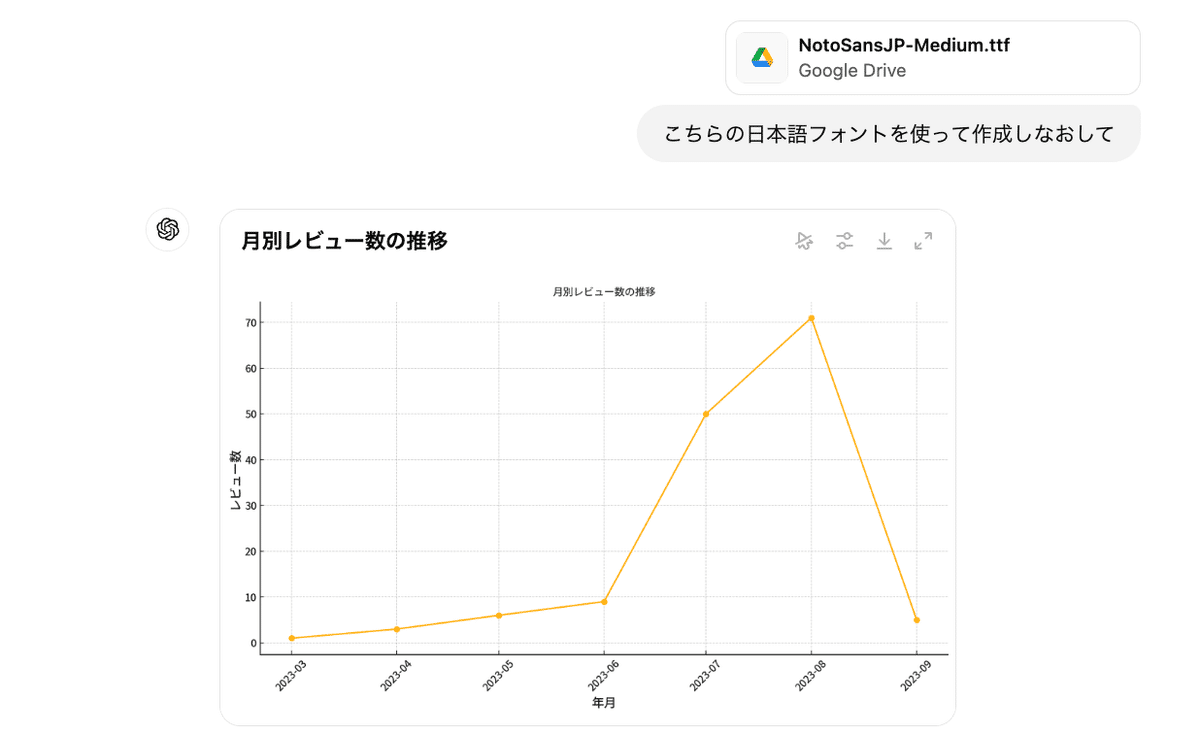Select the user message about 日本語フォント
The height and width of the screenshot is (734, 1200).
[888, 133]
